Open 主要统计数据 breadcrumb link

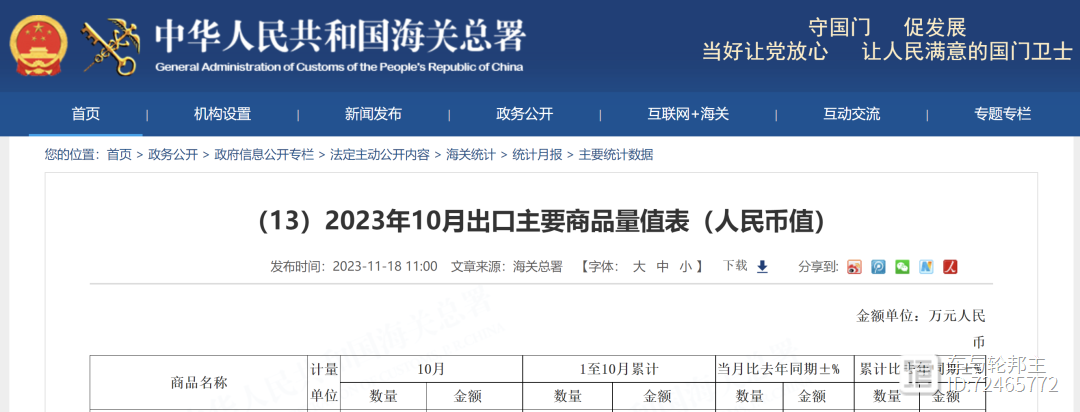(x=615, y=155)
